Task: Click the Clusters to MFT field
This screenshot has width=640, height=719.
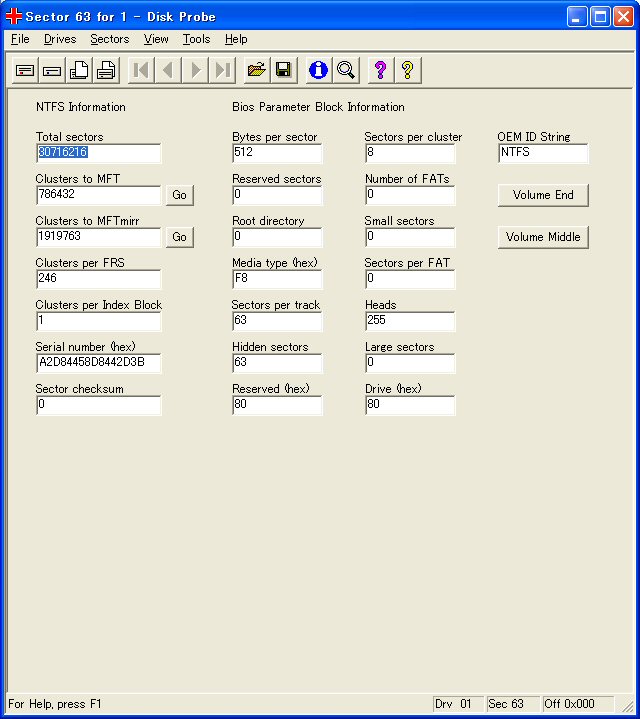Action: (99, 195)
